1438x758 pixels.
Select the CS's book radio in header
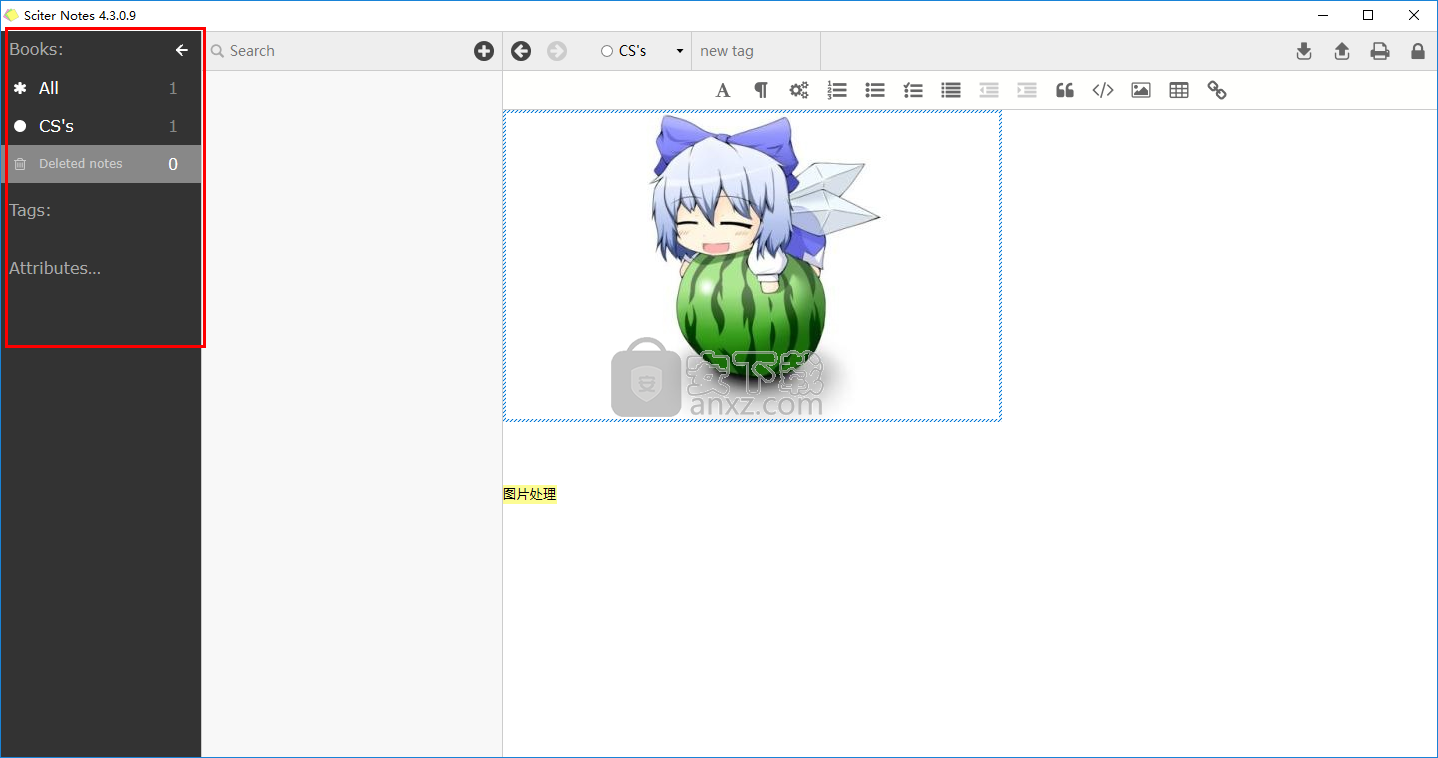pyautogui.click(x=607, y=51)
